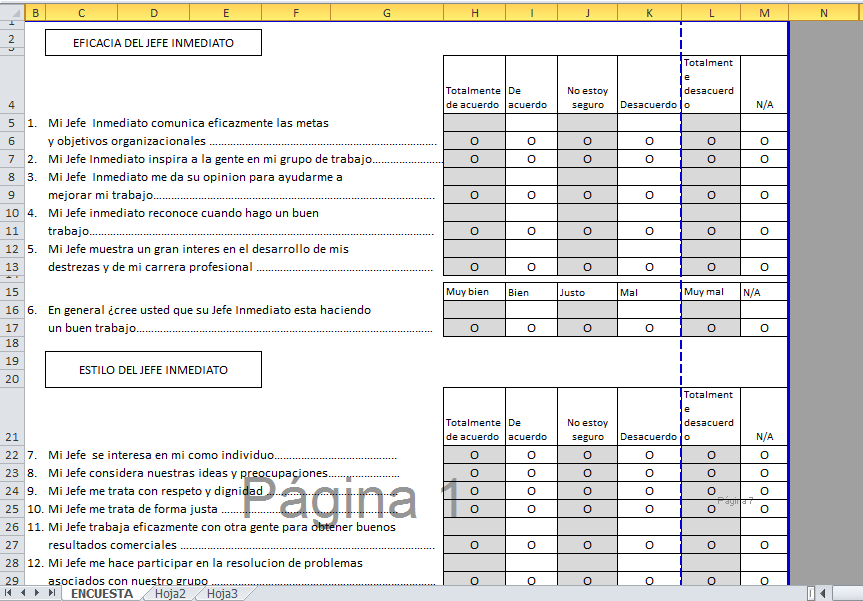863x601 pixels.
Task: Mark 'De acuerdo' O in row 9
Action: coord(532,195)
